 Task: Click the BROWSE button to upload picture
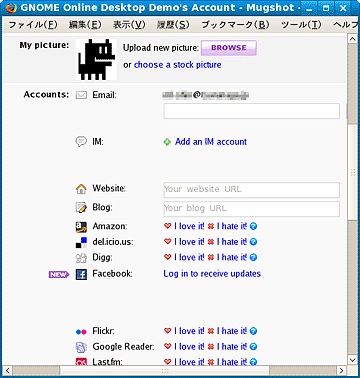coord(229,48)
